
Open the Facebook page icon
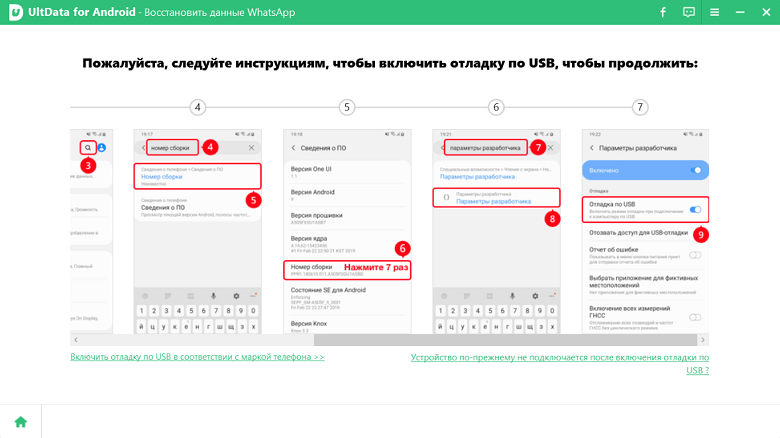point(663,12)
